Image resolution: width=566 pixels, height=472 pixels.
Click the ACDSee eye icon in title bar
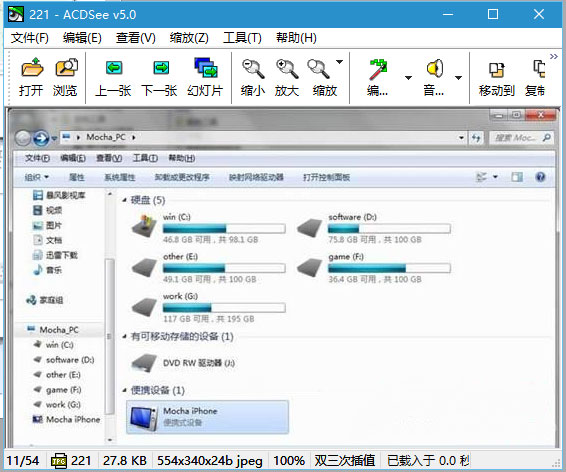tap(16, 14)
